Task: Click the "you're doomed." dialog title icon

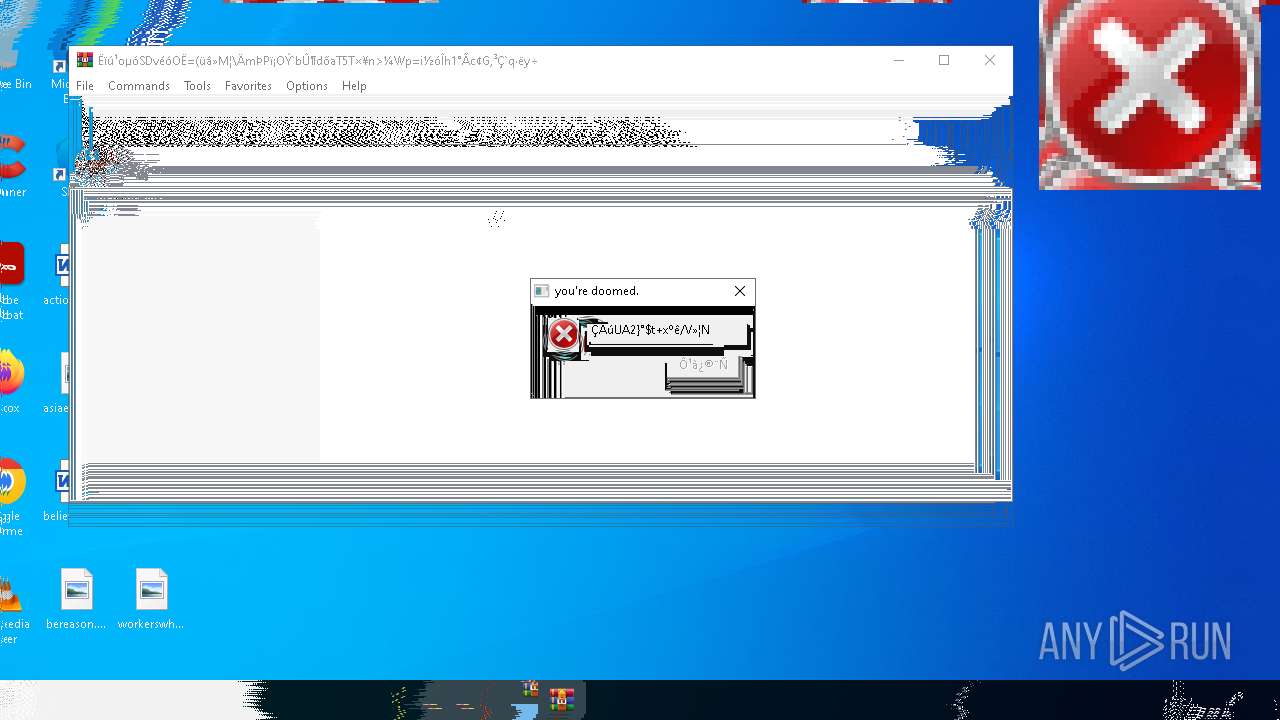Action: tap(541, 291)
